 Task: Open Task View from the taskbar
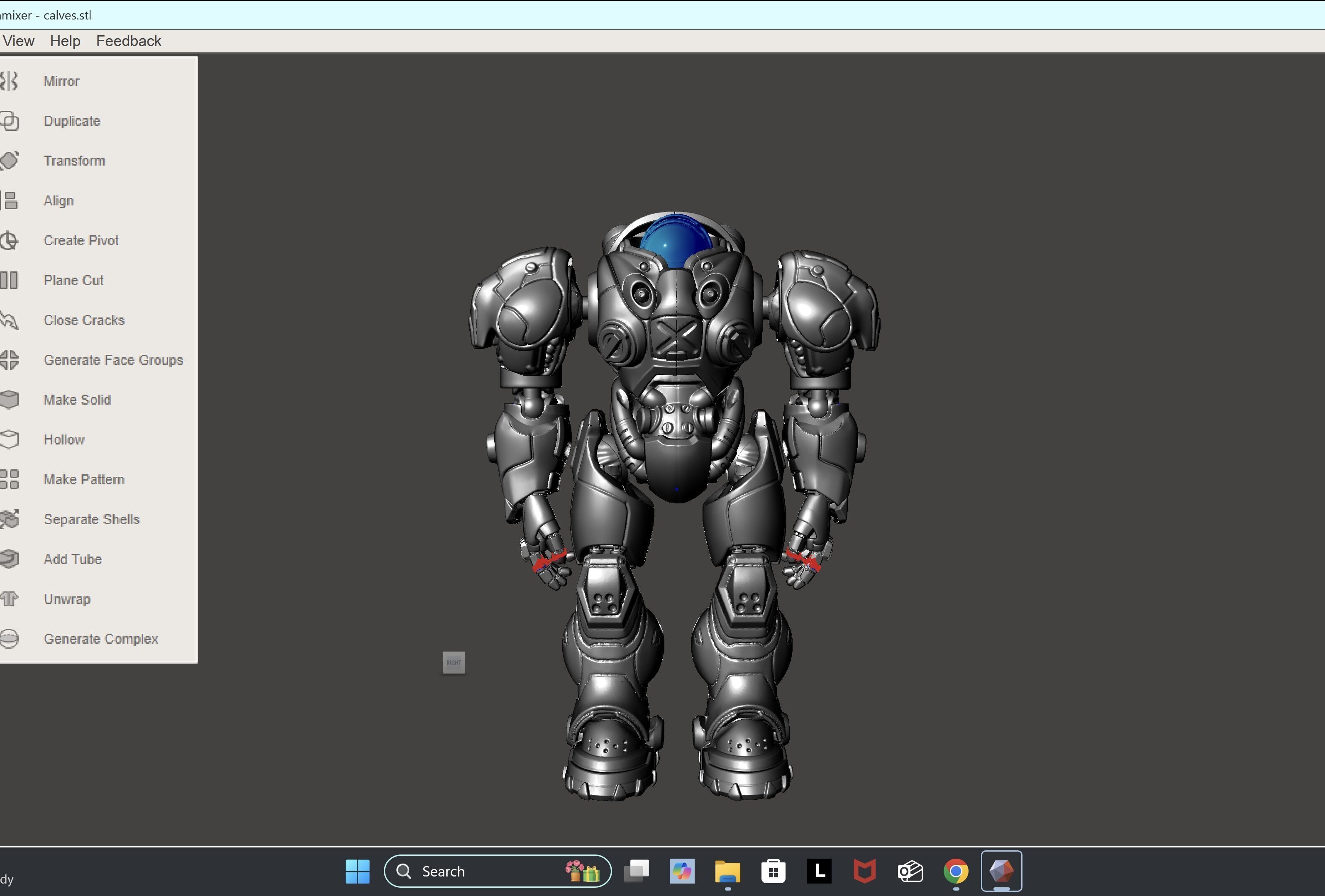coord(636,871)
